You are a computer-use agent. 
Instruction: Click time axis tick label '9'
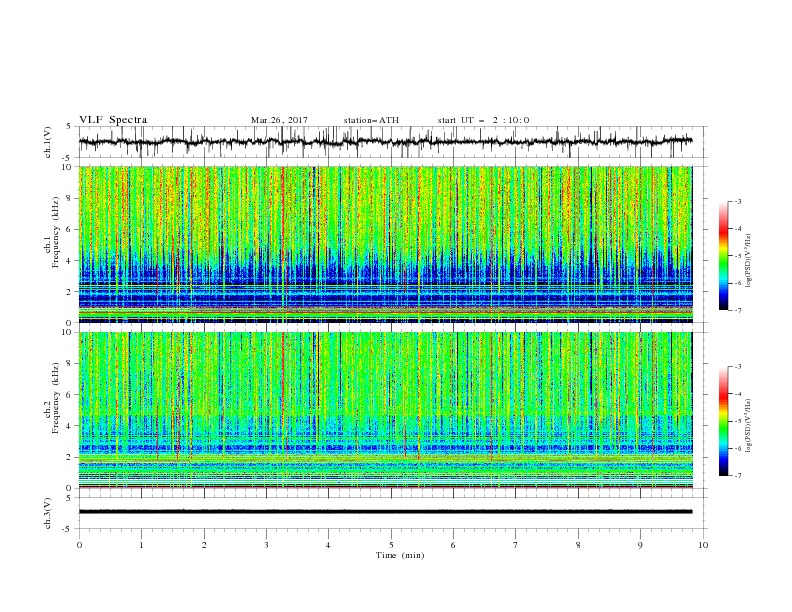coord(640,545)
